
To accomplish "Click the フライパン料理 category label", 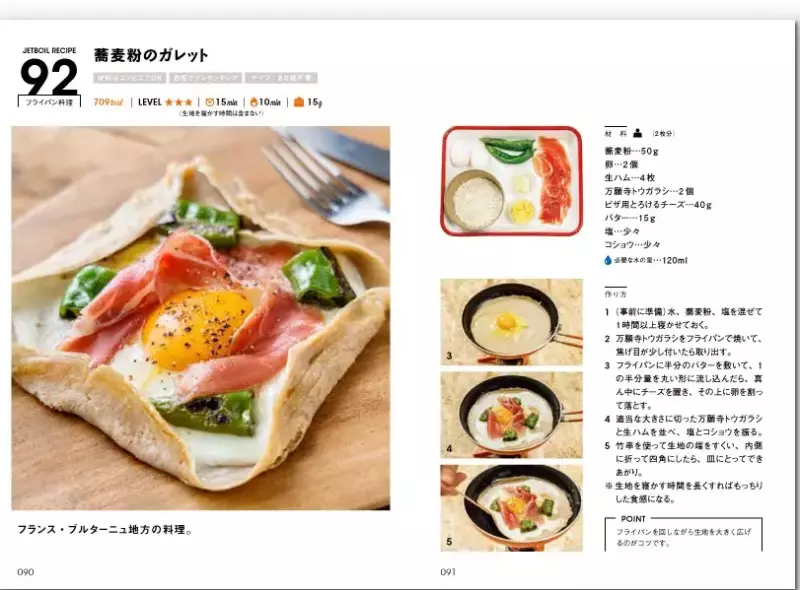I will [49, 102].
